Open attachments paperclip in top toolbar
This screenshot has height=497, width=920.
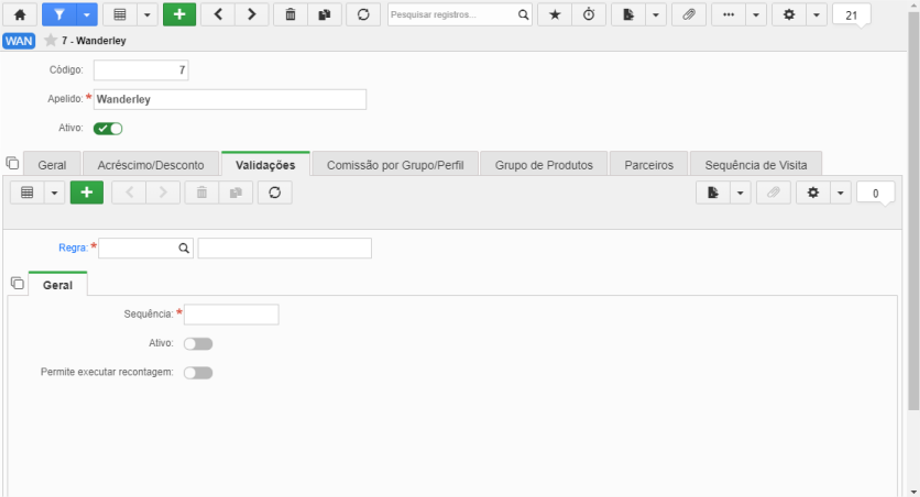tap(689, 15)
